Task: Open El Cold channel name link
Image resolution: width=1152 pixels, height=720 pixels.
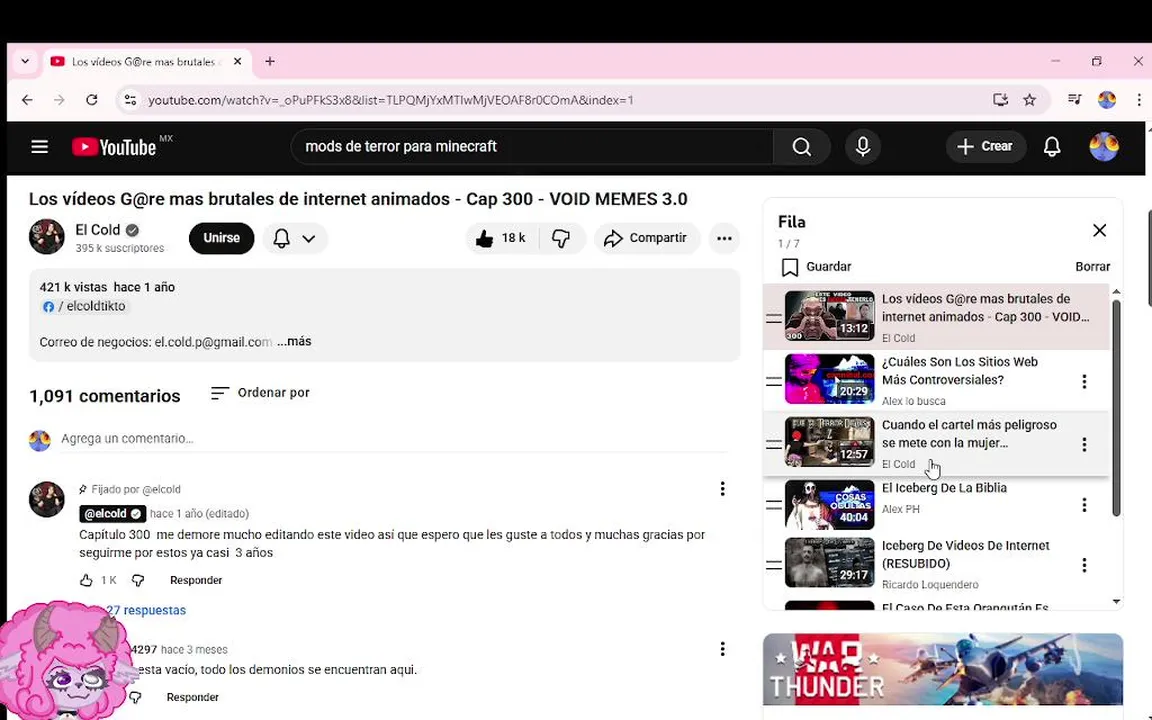Action: (x=97, y=230)
